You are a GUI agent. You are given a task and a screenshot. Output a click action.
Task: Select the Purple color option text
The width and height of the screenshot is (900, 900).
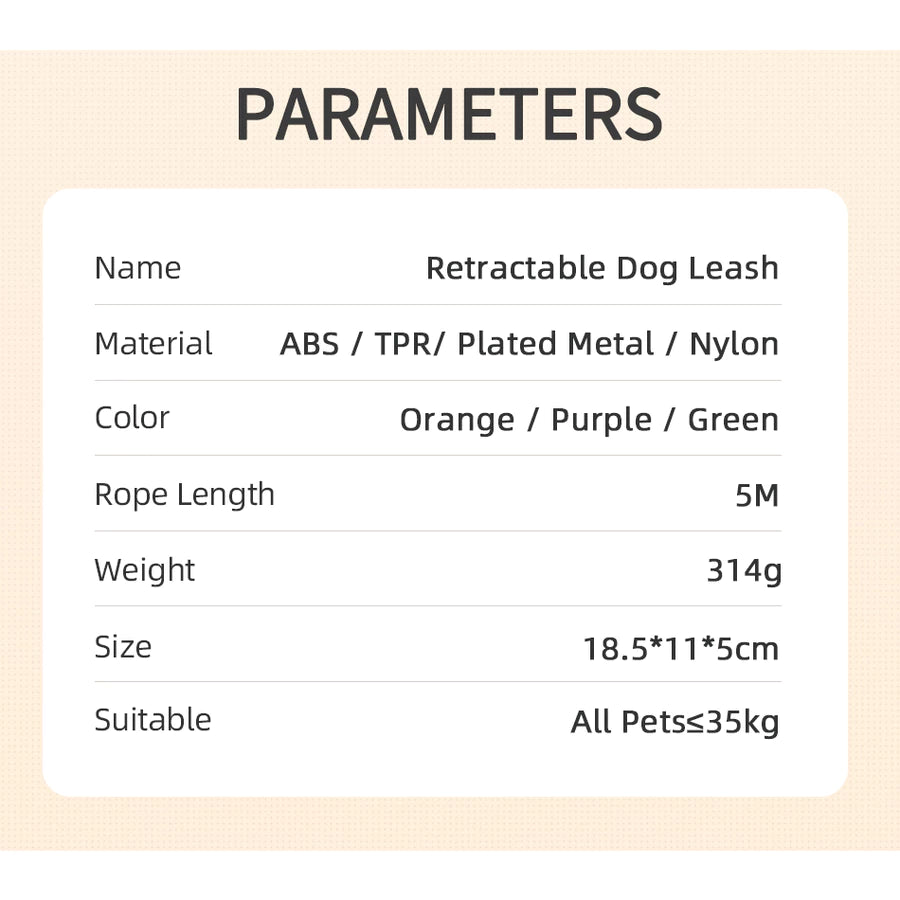point(600,420)
